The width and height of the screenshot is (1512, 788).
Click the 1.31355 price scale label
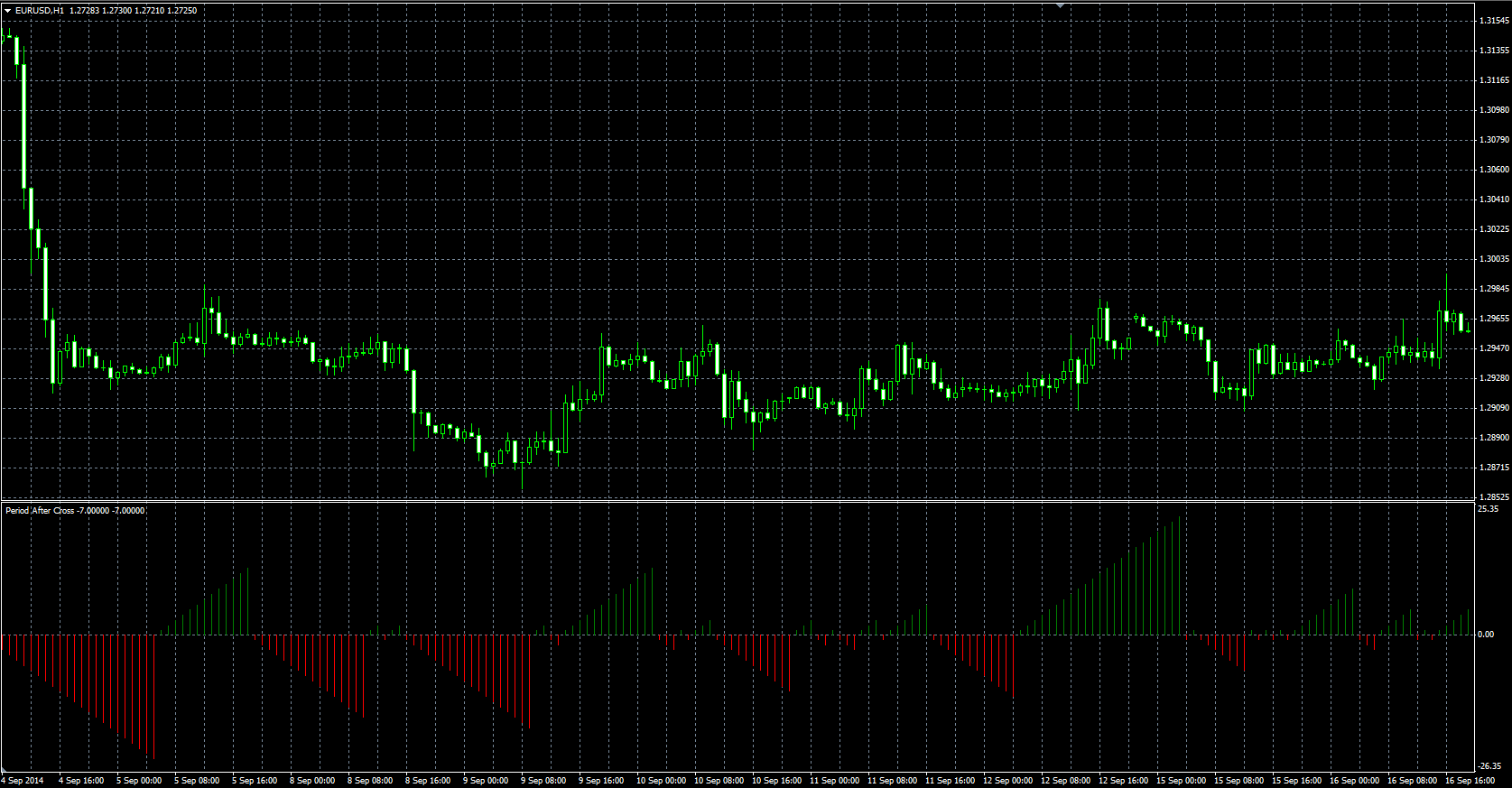[1494, 51]
